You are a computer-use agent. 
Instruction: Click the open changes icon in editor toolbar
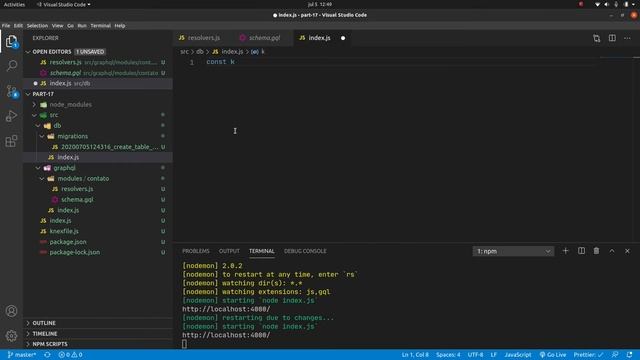pos(597,38)
